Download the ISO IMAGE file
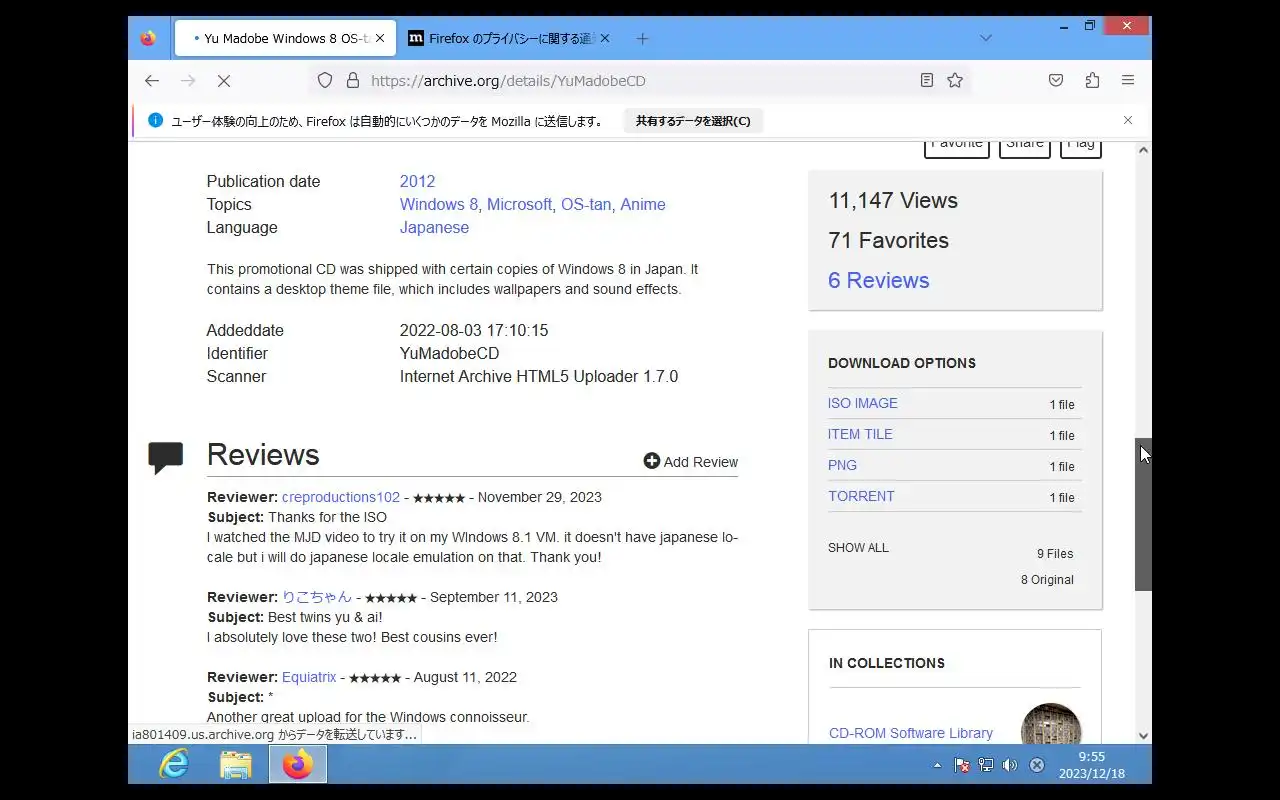 point(863,403)
